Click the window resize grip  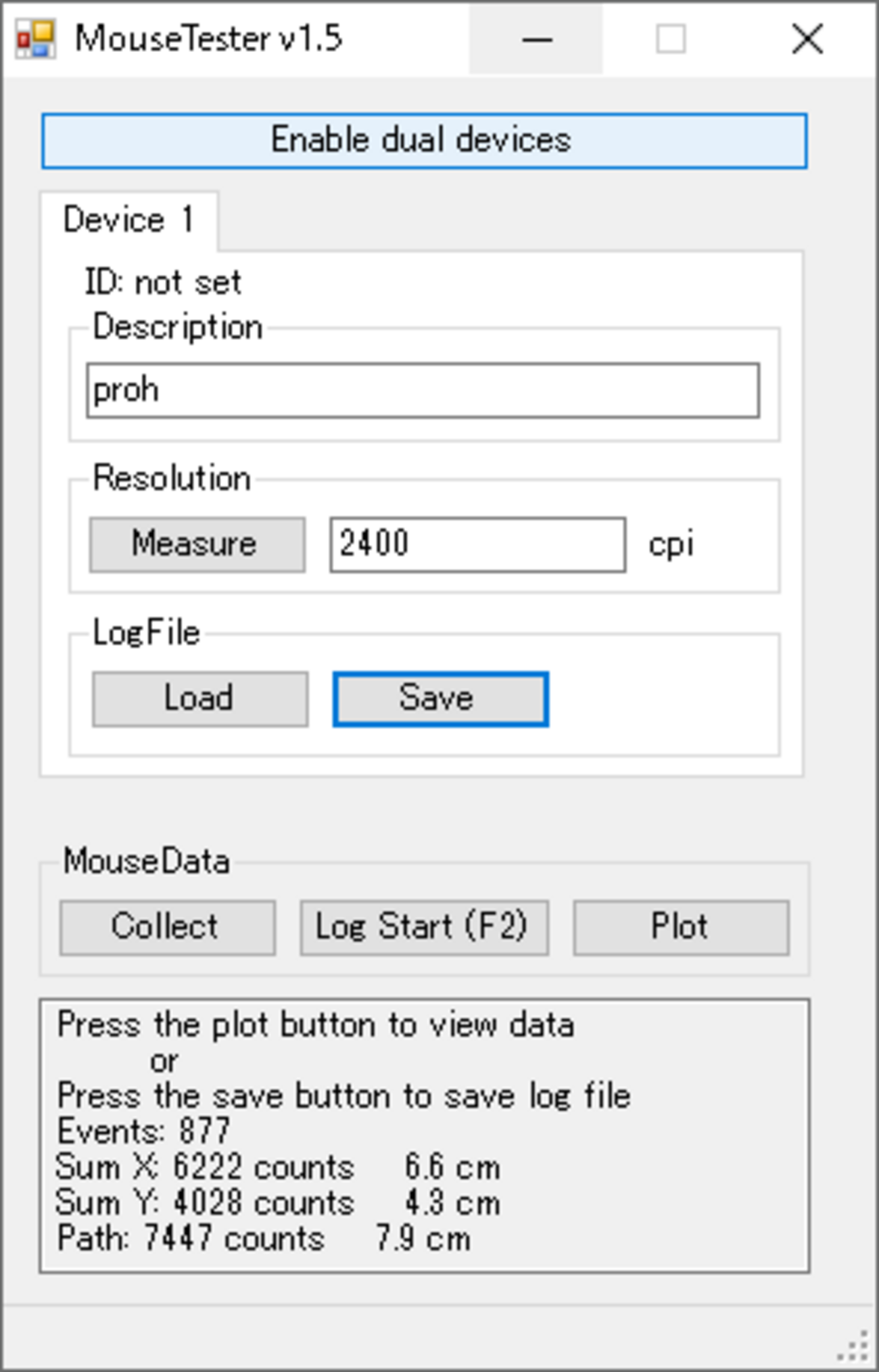coord(855,1347)
